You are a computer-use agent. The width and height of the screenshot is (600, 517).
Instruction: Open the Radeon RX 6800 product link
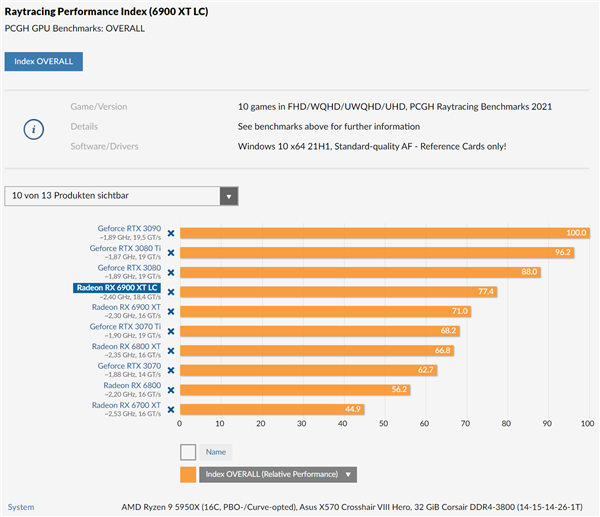point(133,385)
